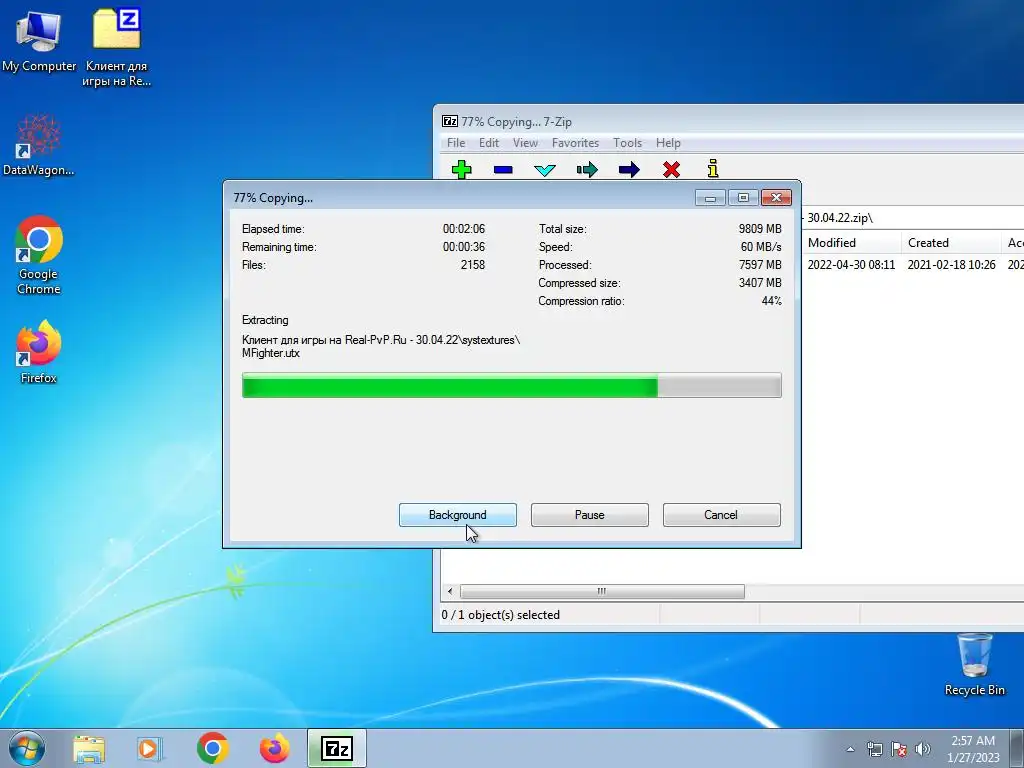Launch Chrome from the taskbar
The image size is (1024, 768).
click(212, 748)
